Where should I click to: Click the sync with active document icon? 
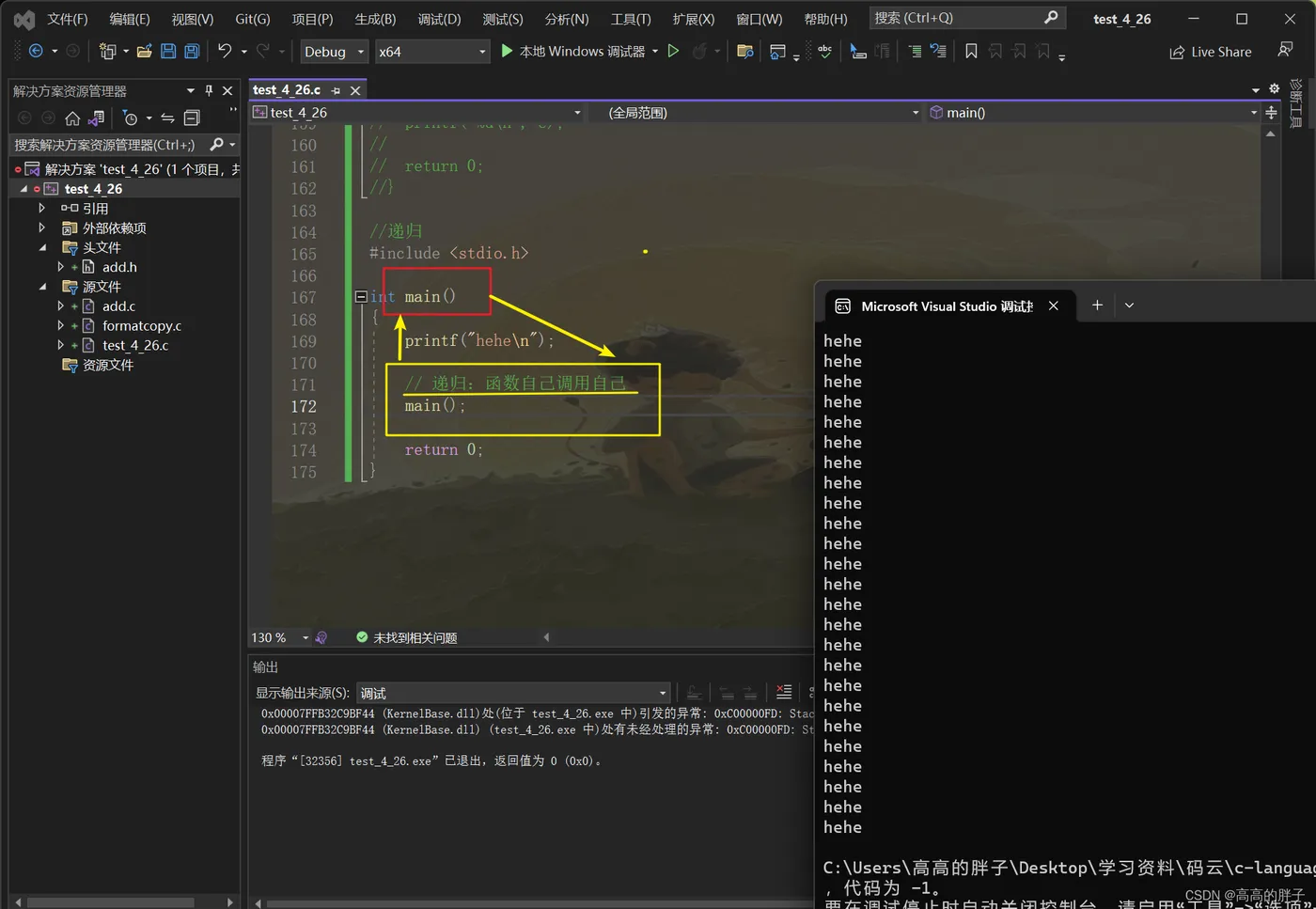167,118
